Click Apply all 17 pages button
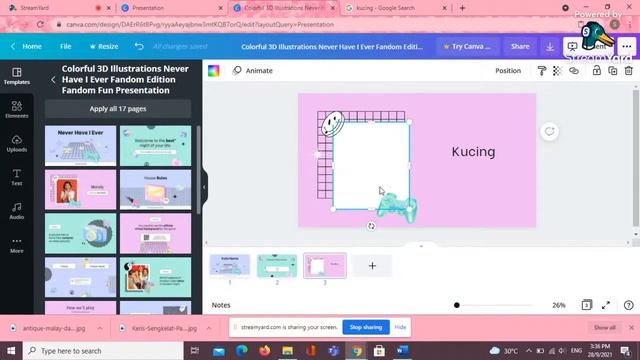This screenshot has width=640, height=360. click(x=118, y=109)
